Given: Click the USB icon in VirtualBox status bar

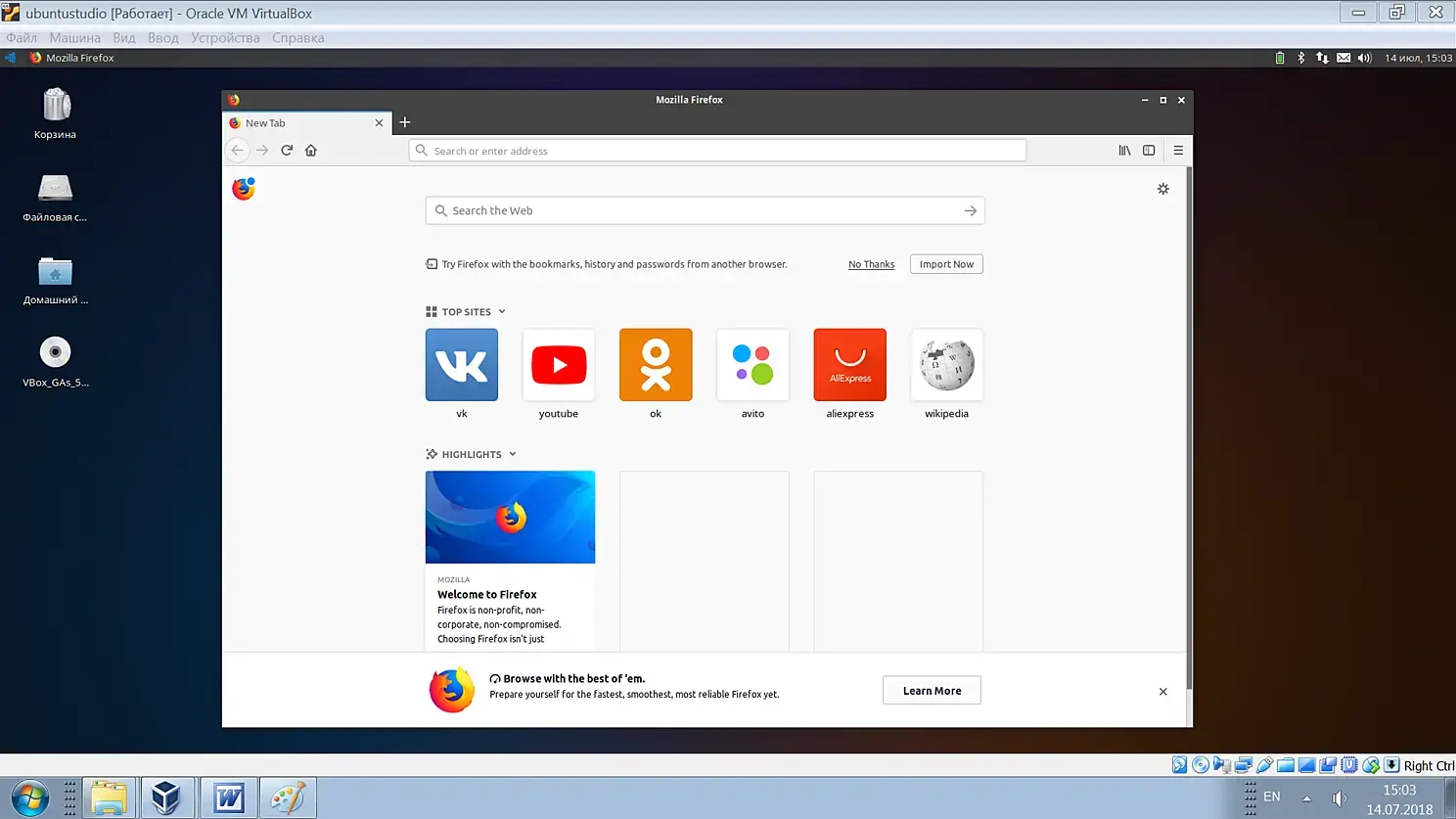Looking at the screenshot, I should [x=1265, y=765].
